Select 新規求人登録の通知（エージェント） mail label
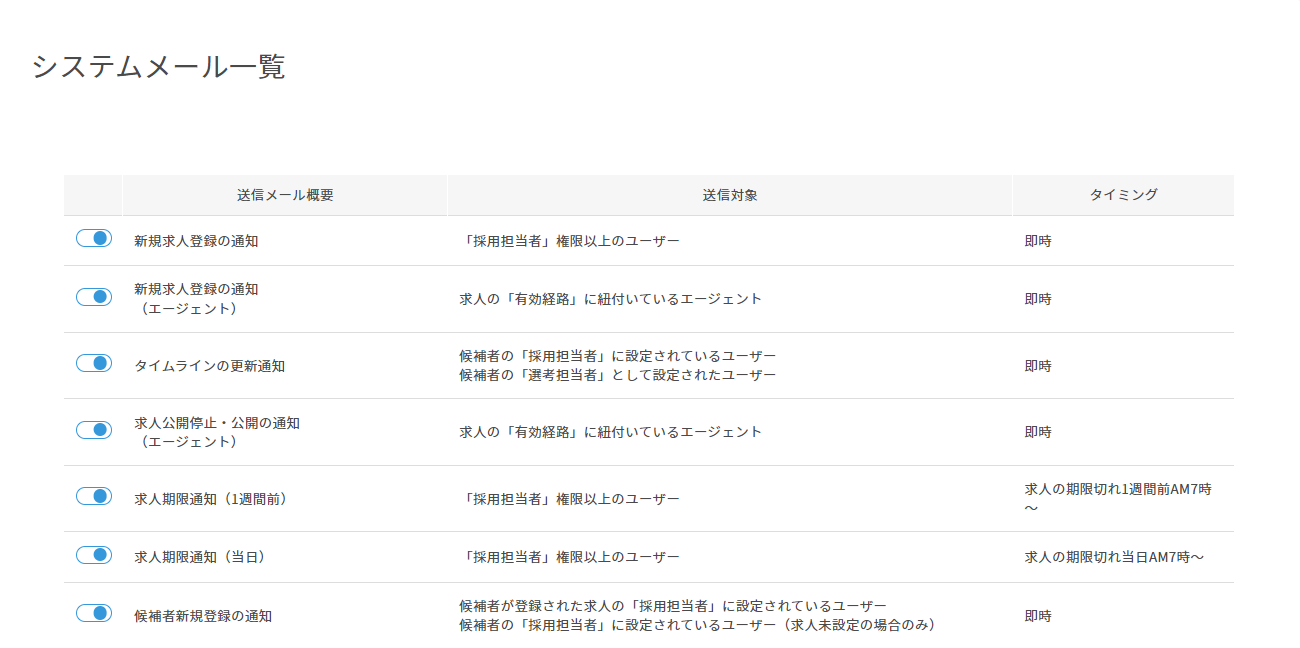The width and height of the screenshot is (1300, 648). click(x=196, y=299)
